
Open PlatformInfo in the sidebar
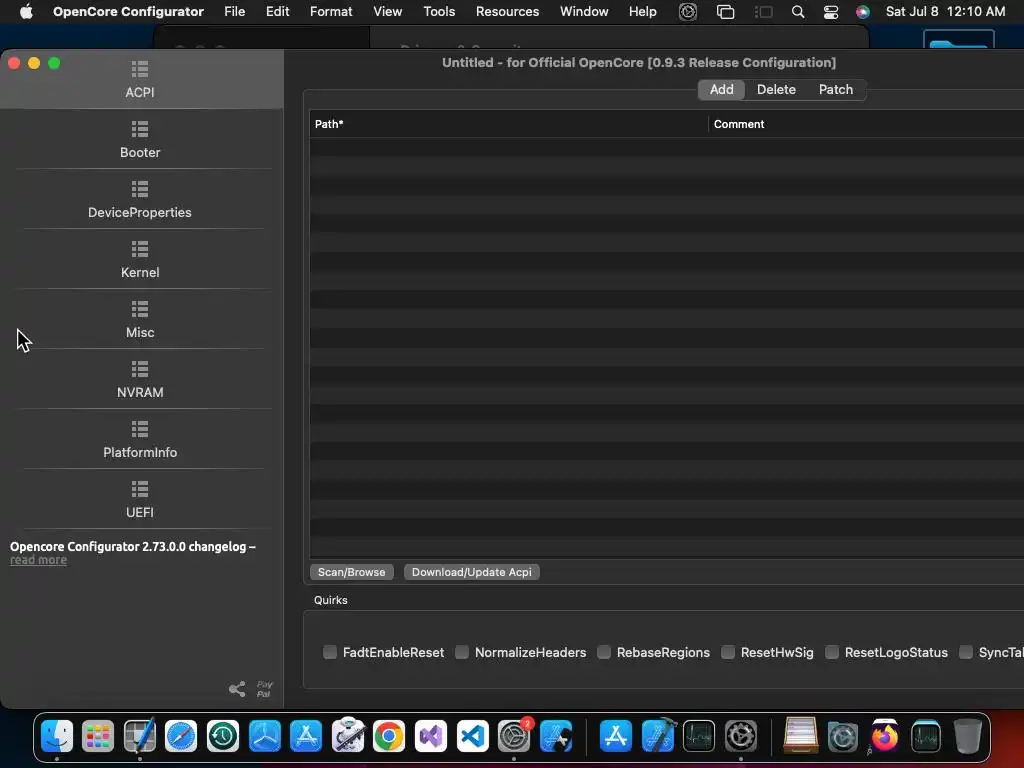140,440
